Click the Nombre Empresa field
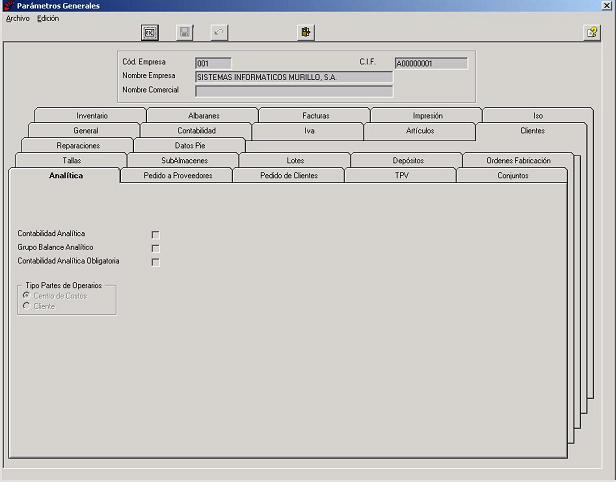 pos(294,77)
